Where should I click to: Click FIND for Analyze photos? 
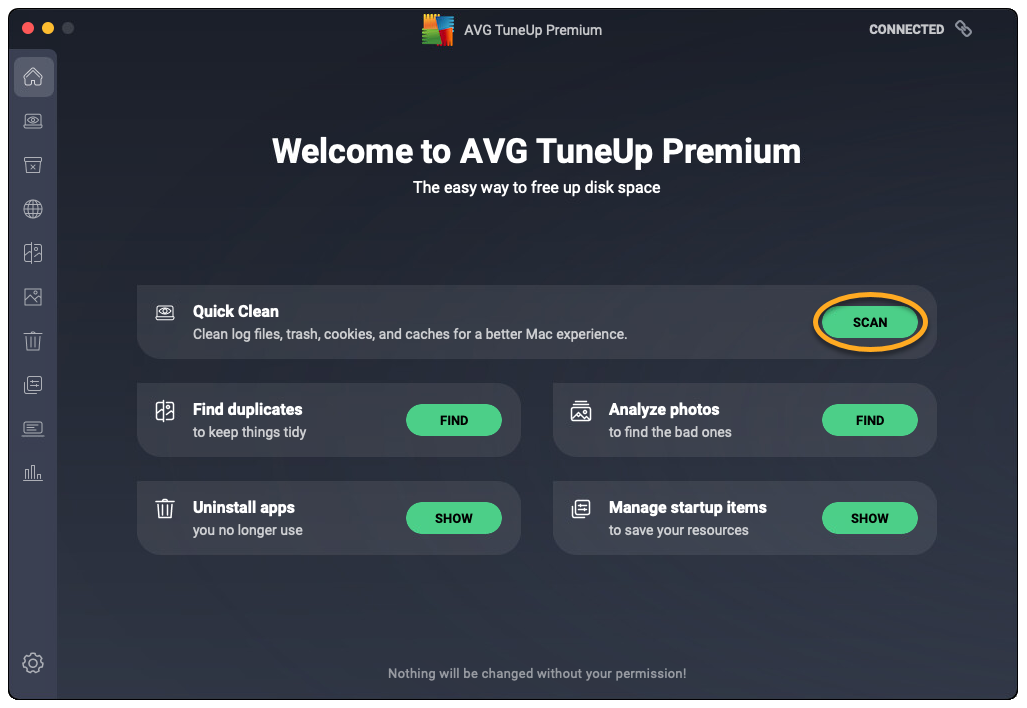869,421
